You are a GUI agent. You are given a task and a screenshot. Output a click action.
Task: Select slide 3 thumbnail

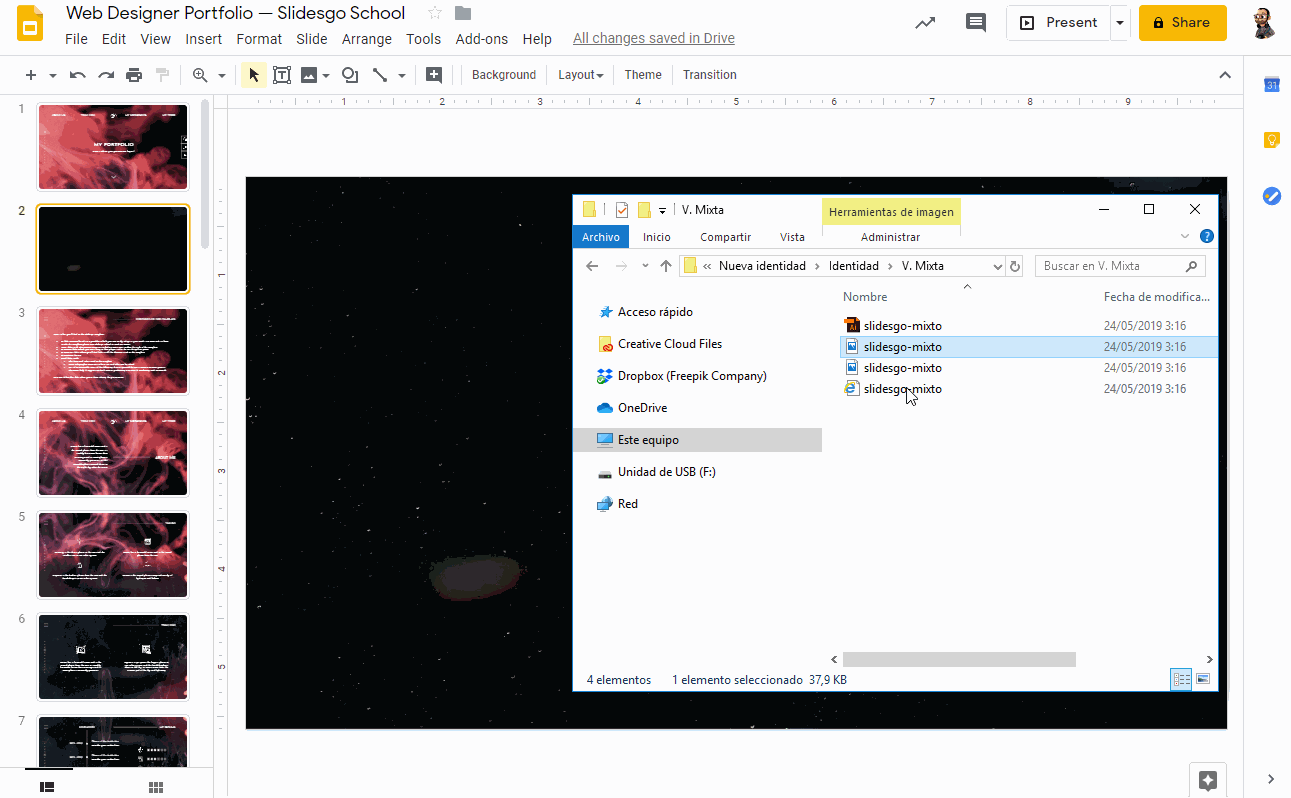(x=113, y=351)
